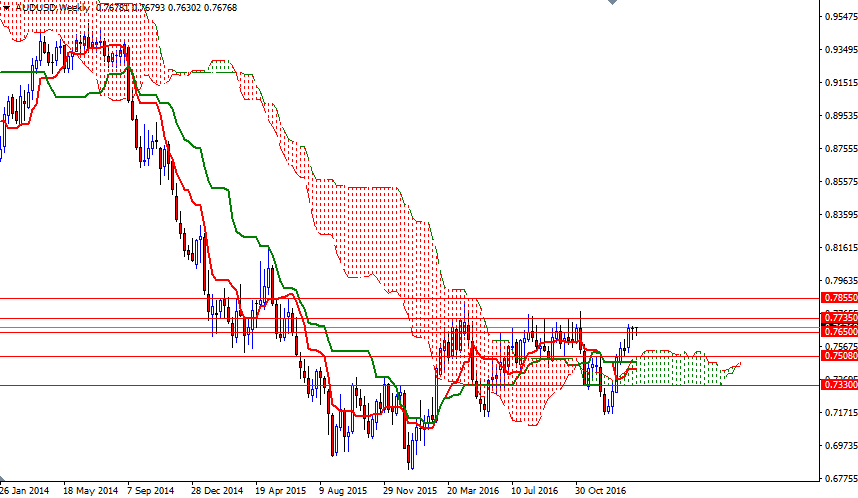Select the red 0.73300 price level label
Viewport: 858px width, 498px height.
tap(839, 385)
